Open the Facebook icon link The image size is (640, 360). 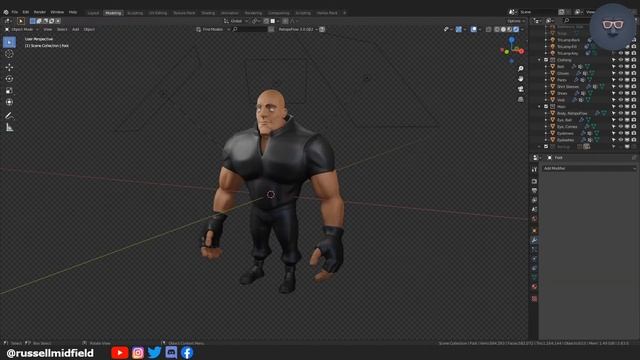click(x=187, y=353)
